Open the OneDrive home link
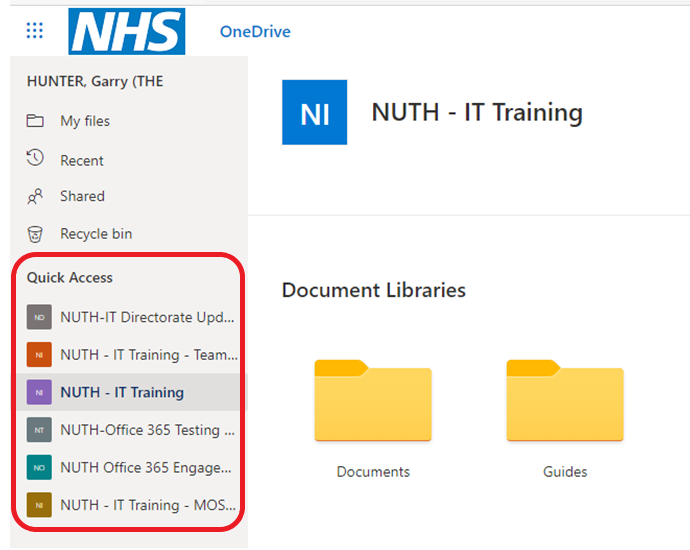690x550 pixels. tap(255, 32)
